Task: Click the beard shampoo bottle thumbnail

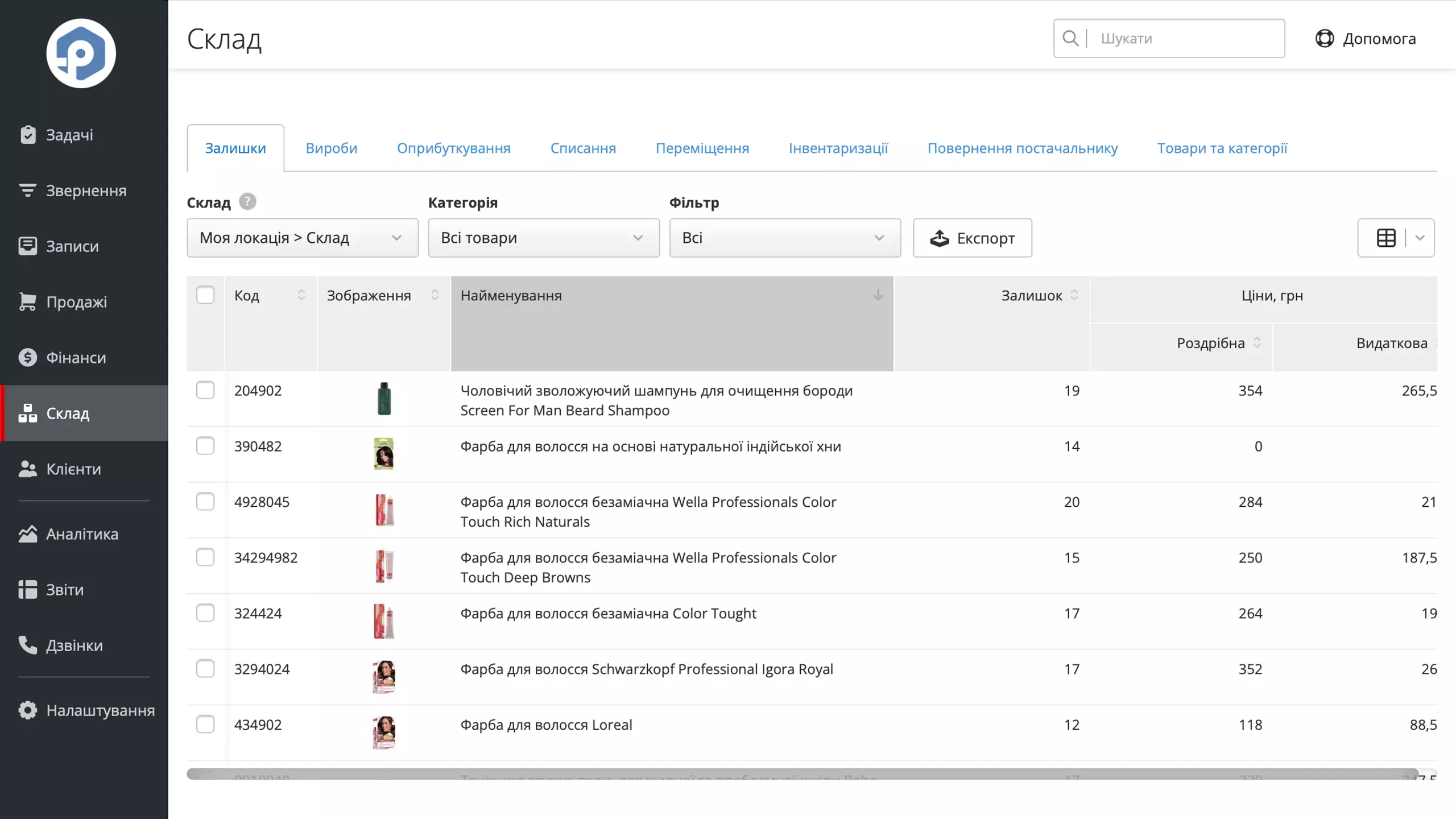Action: 384,398
